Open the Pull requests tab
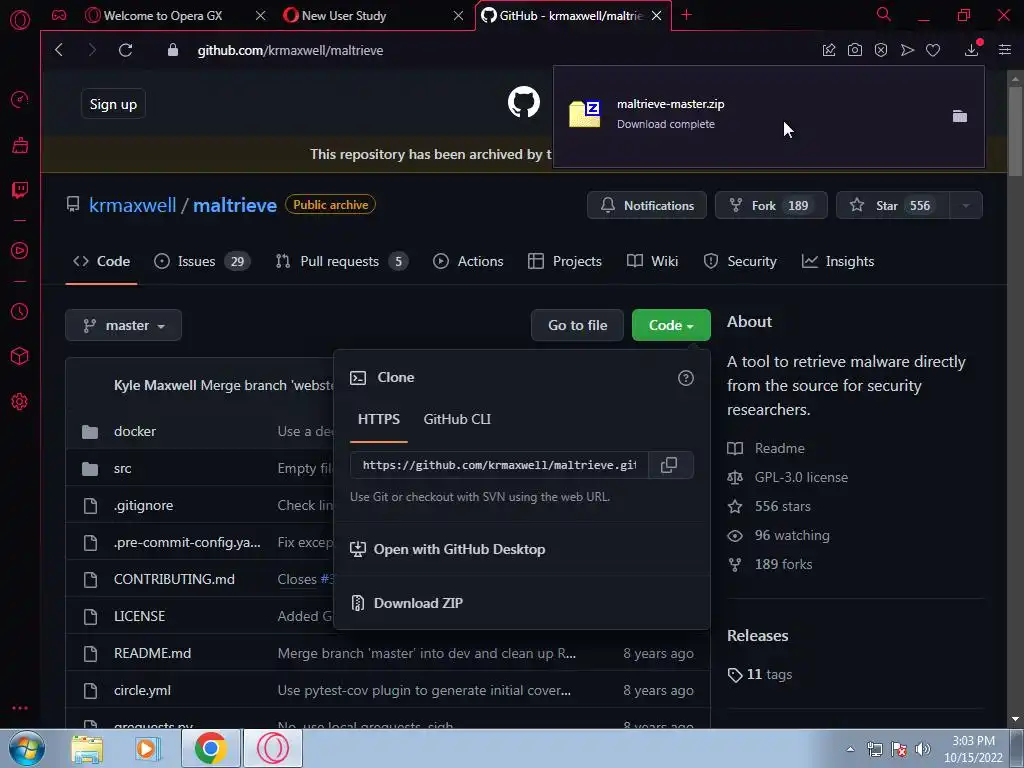Viewport: 1024px width, 768px height. 342,261
